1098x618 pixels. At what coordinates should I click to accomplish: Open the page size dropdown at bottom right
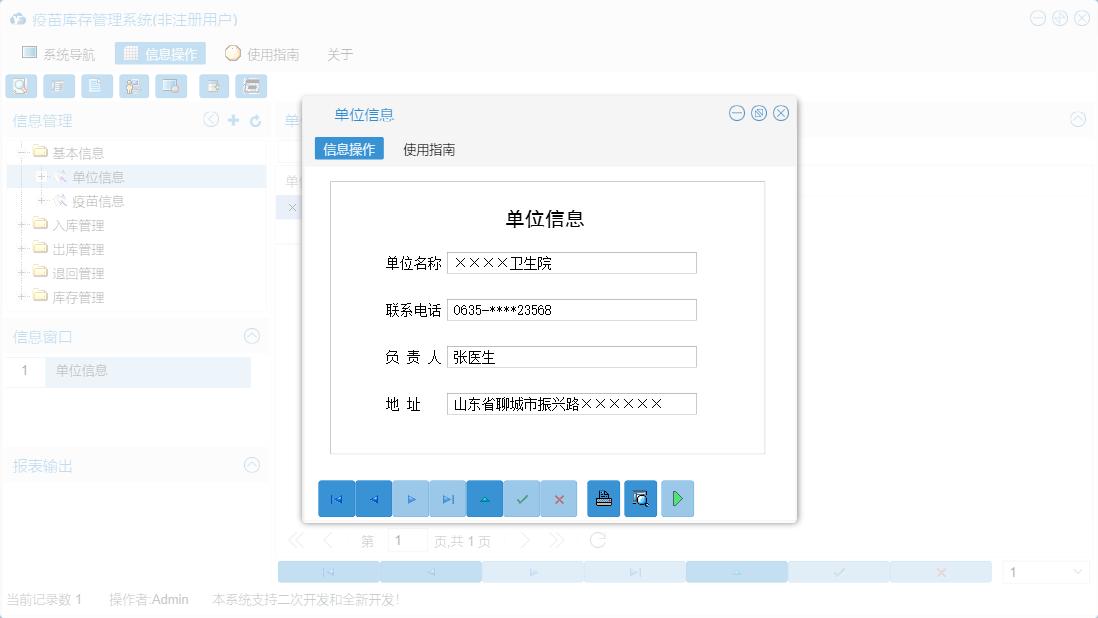(1046, 571)
